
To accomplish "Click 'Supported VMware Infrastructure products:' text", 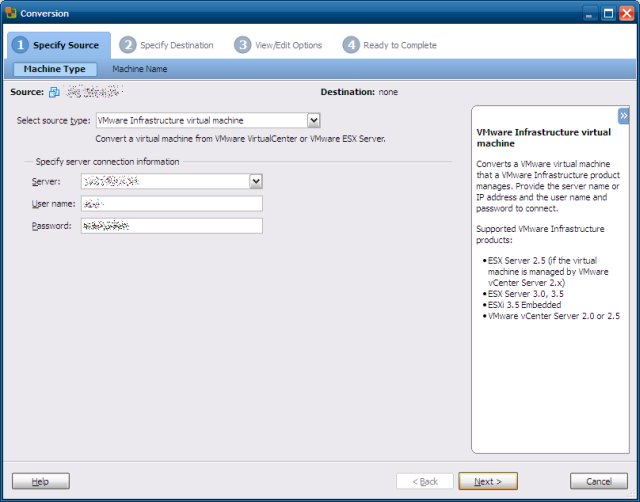I will (x=540, y=234).
